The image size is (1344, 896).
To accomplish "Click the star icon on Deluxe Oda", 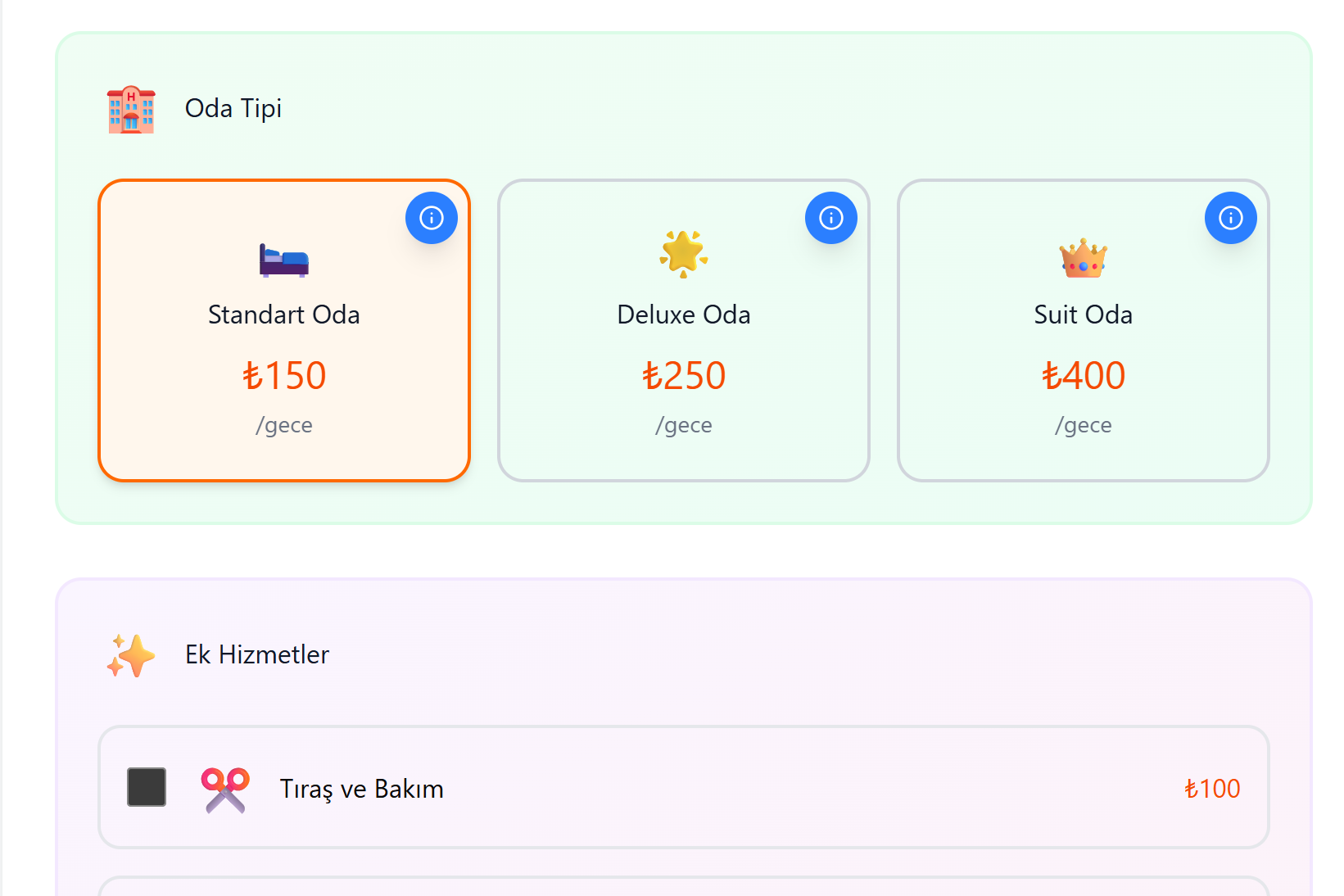I will [683, 253].
